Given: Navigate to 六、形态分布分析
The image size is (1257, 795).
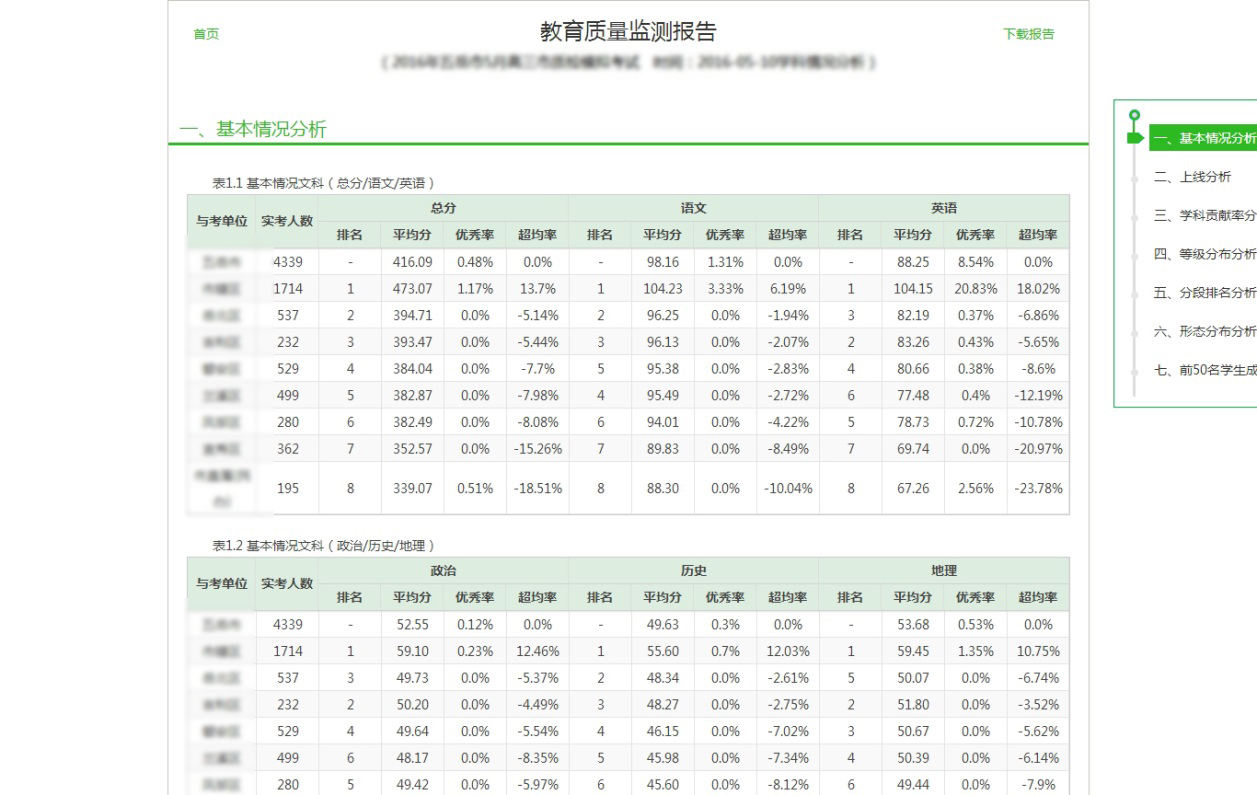Looking at the screenshot, I should coord(1205,331).
